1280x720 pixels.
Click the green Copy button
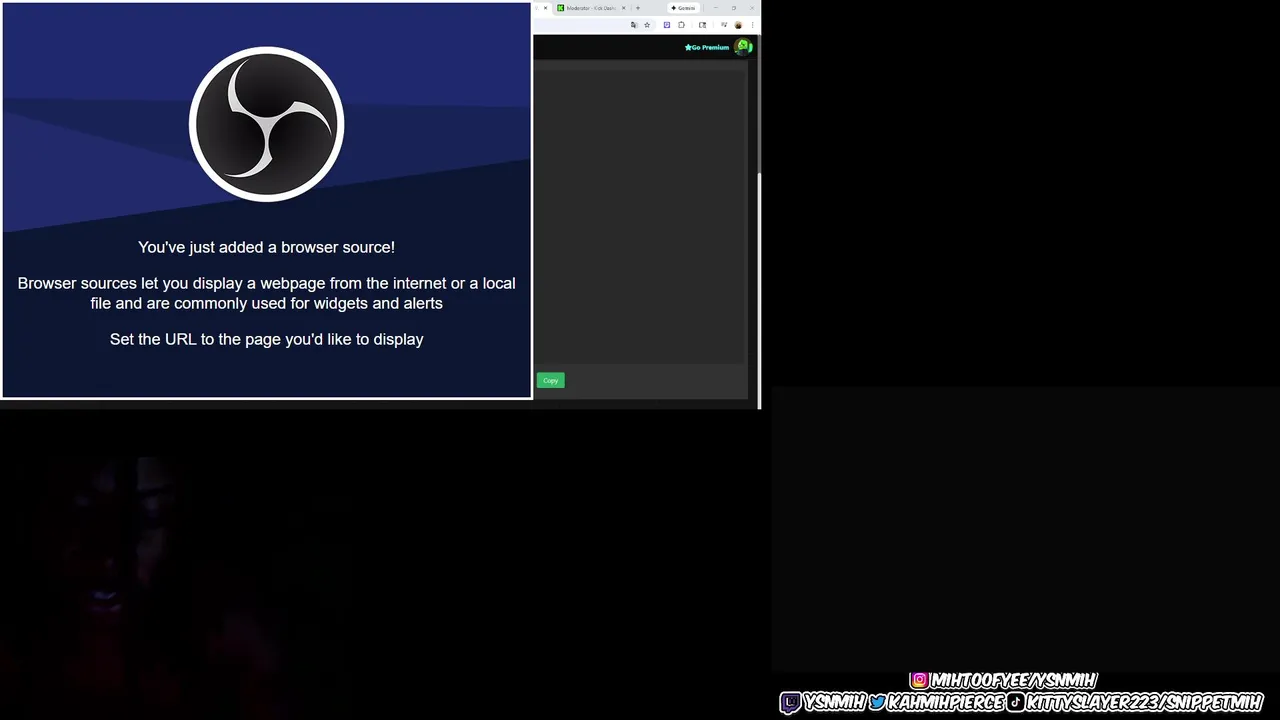[x=550, y=380]
